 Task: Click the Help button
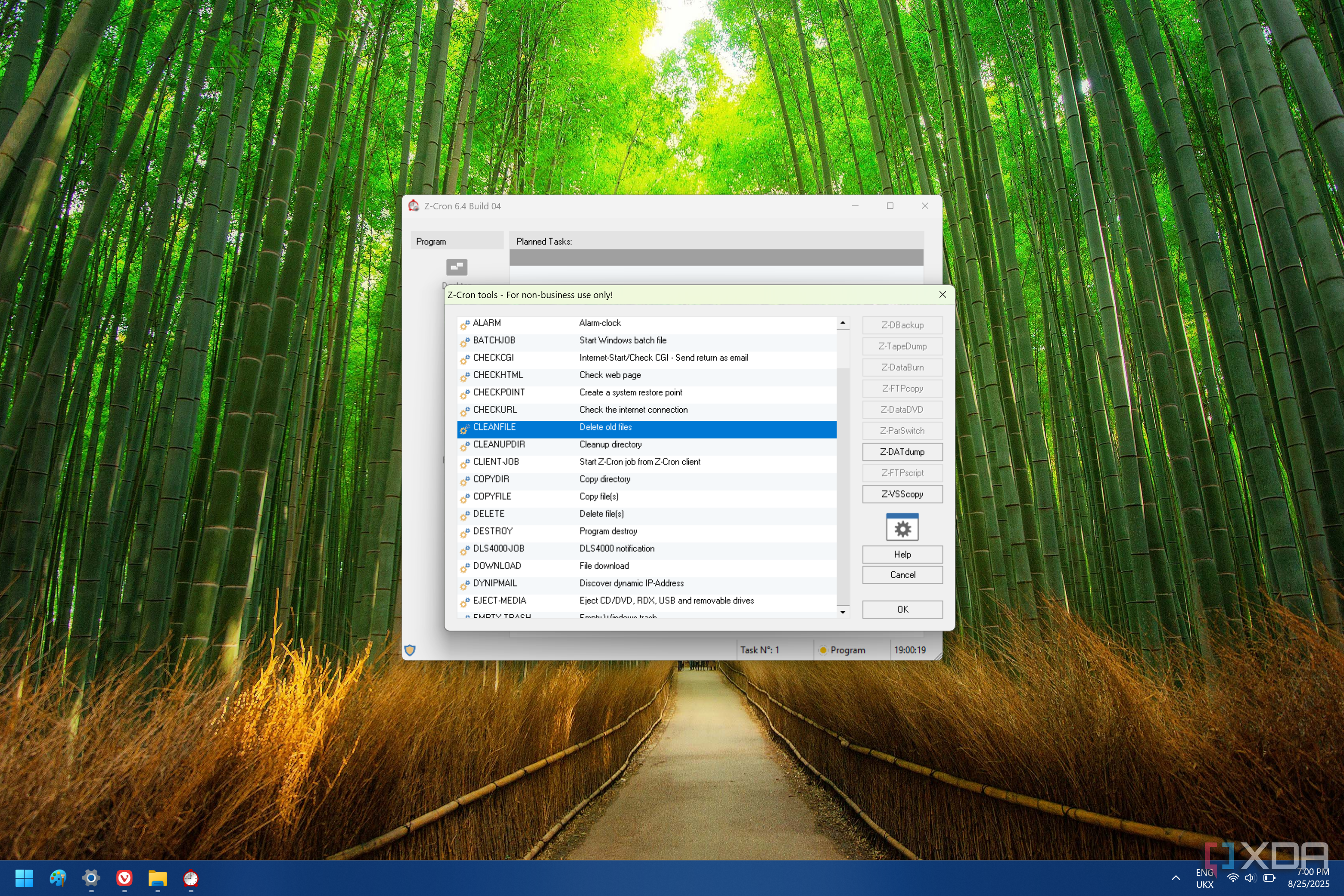(902, 555)
